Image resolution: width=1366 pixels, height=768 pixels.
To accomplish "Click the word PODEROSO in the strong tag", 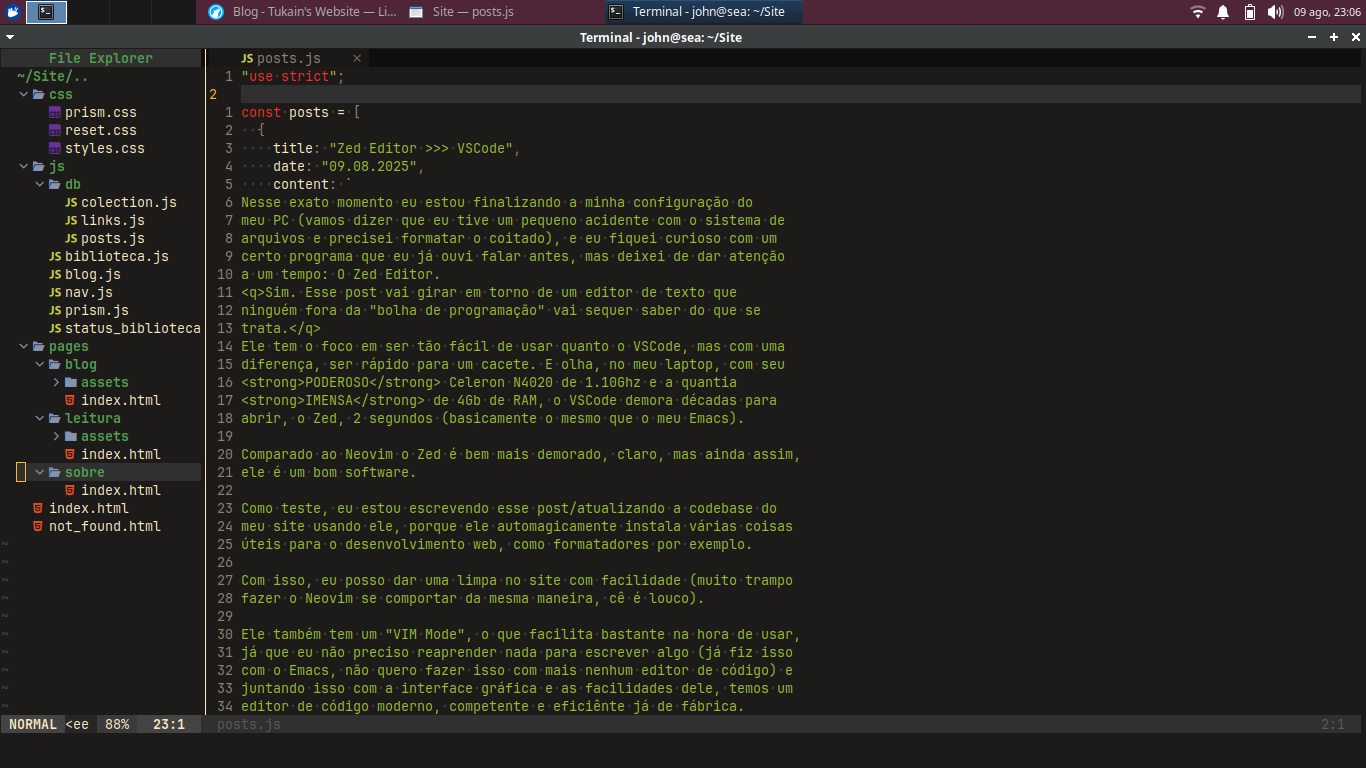I will (x=337, y=382).
